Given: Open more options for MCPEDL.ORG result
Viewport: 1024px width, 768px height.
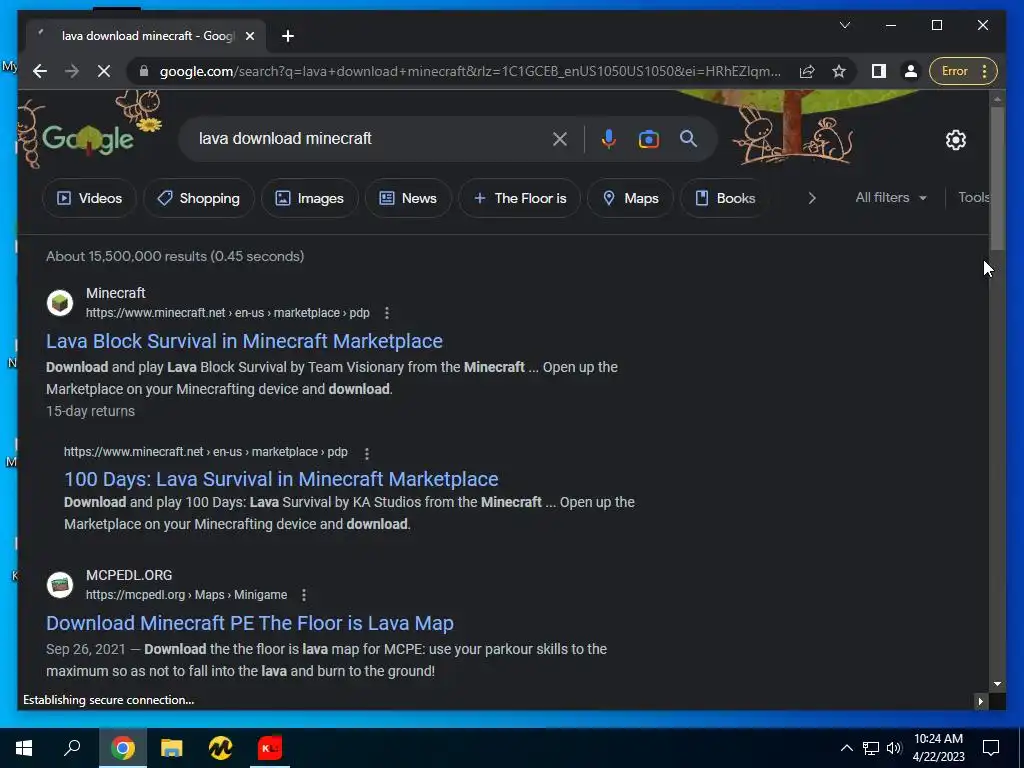Looking at the screenshot, I should [x=304, y=595].
